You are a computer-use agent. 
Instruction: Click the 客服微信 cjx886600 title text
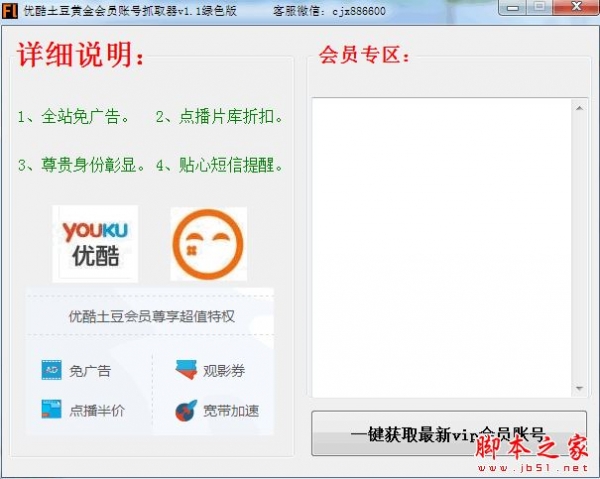coord(329,11)
